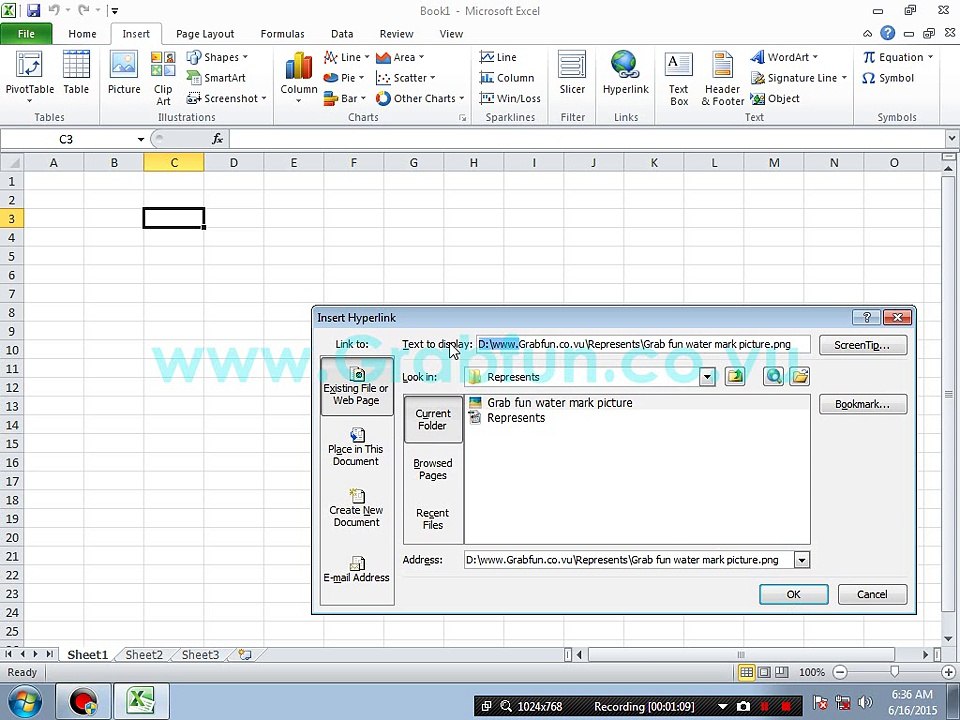Viewport: 960px width, 720px height.
Task: Insert a Column chart
Action: [299, 78]
